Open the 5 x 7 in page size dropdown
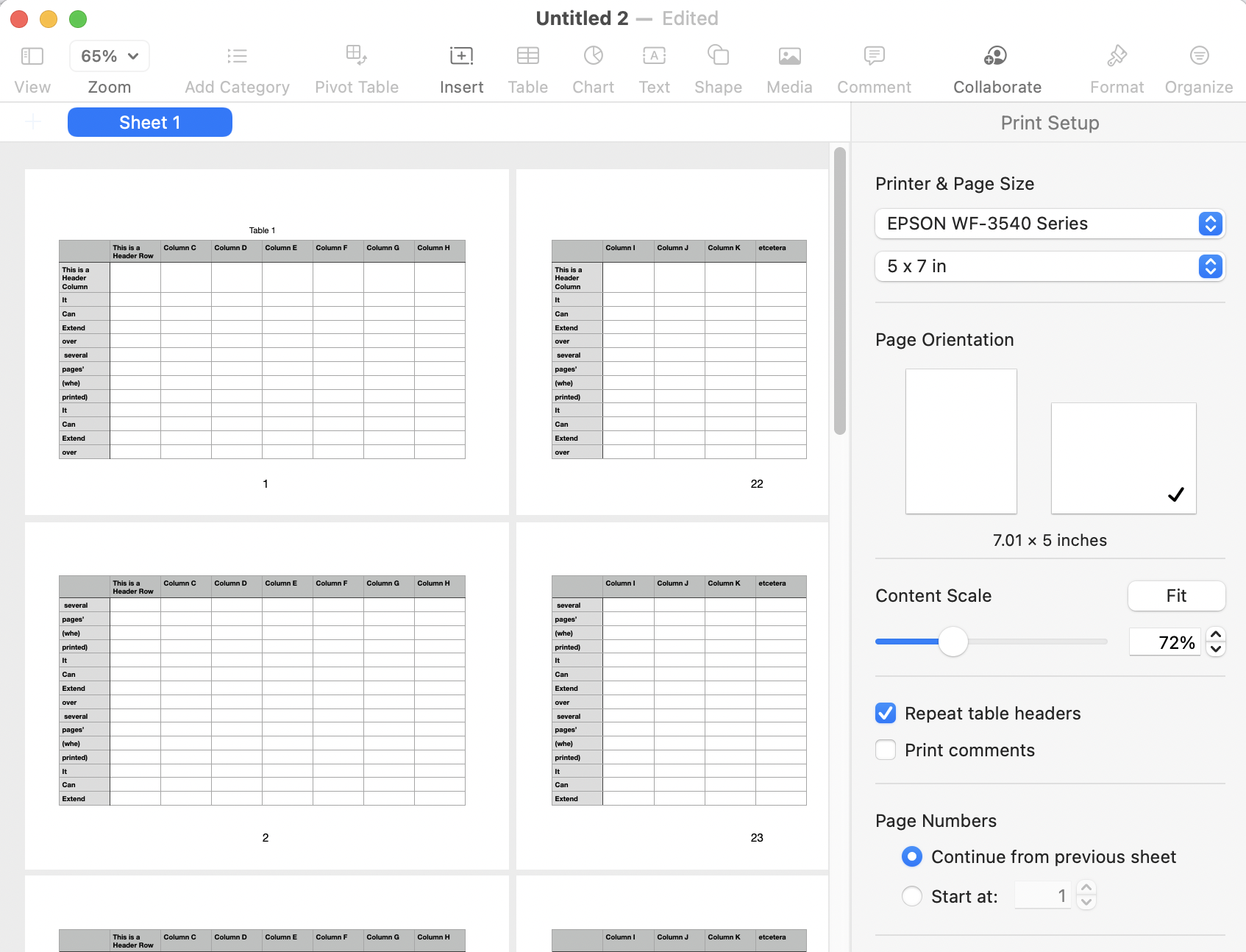 [x=1050, y=266]
